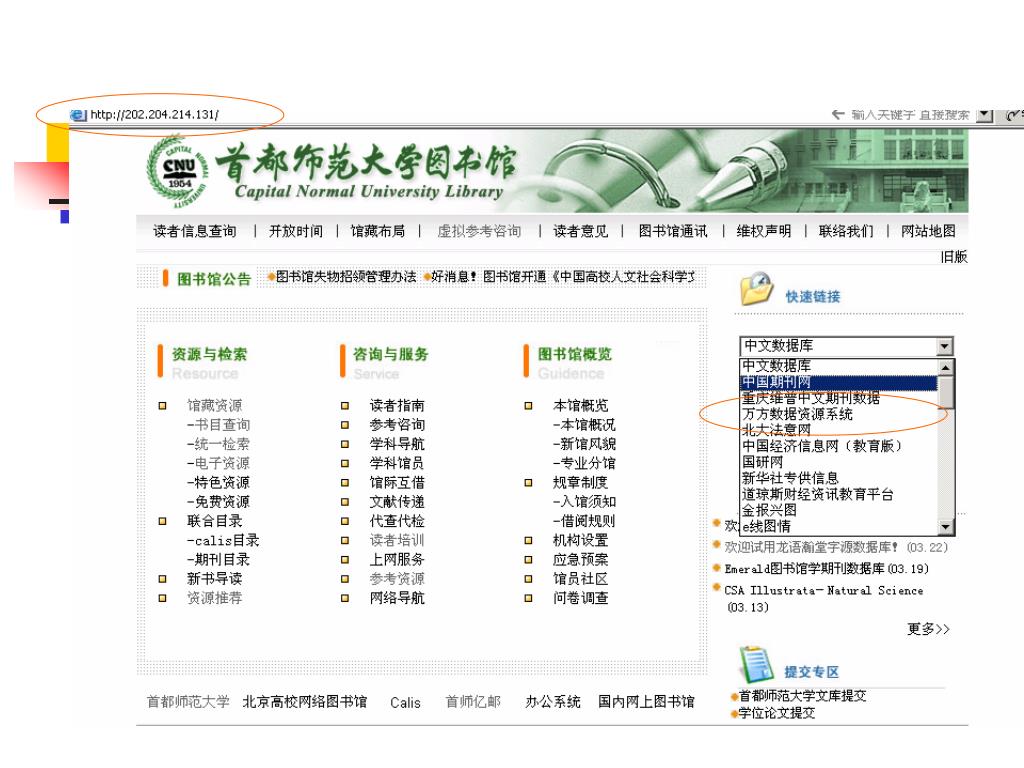Open 新馆风貌 link
Screen dimensions: 1024x768
584,444
